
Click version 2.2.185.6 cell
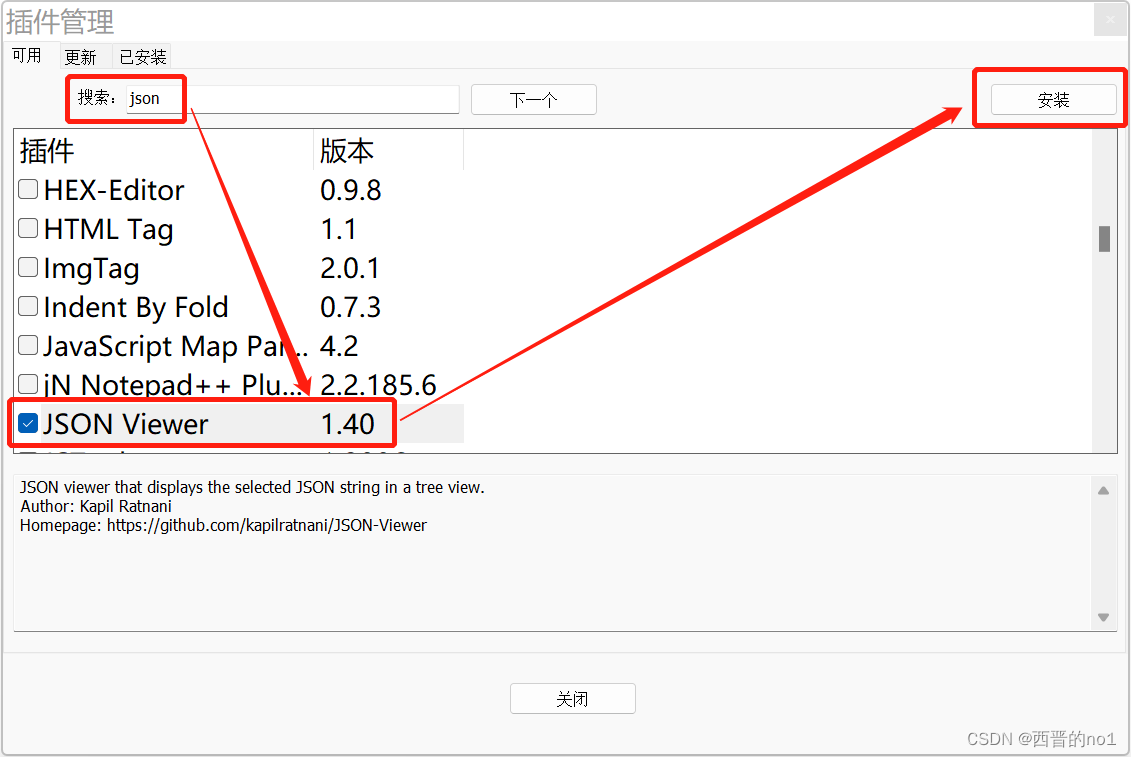point(378,385)
